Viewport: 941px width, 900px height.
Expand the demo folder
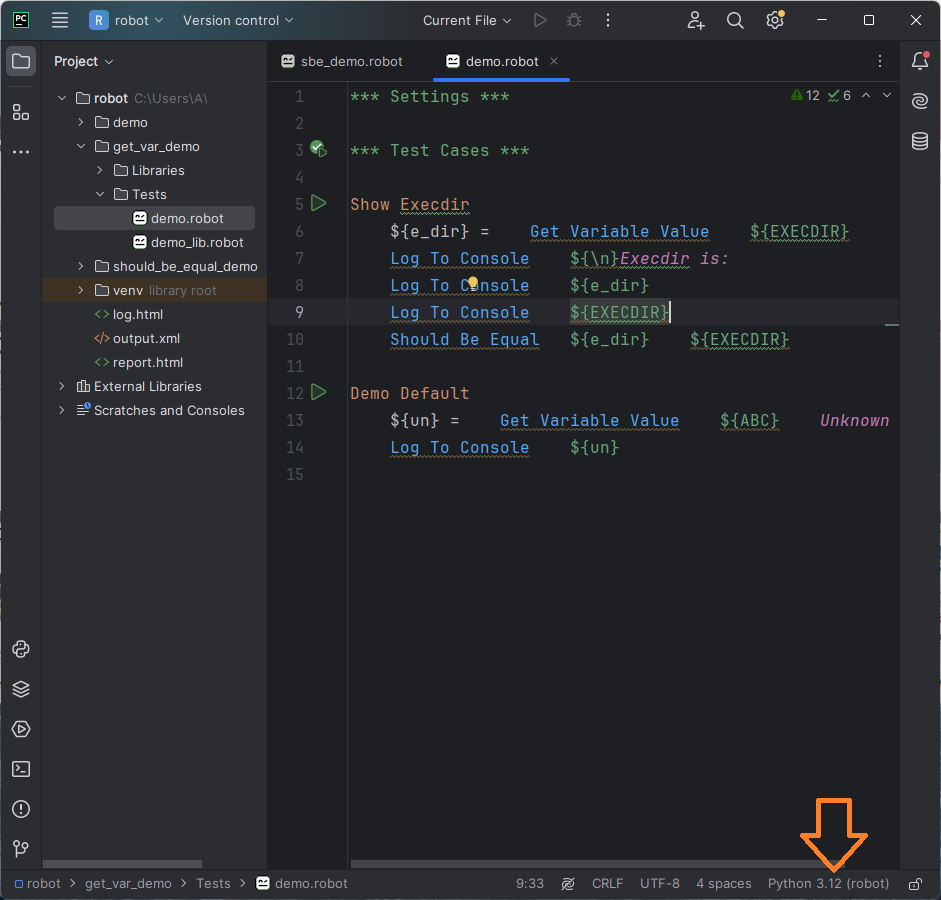(x=81, y=122)
